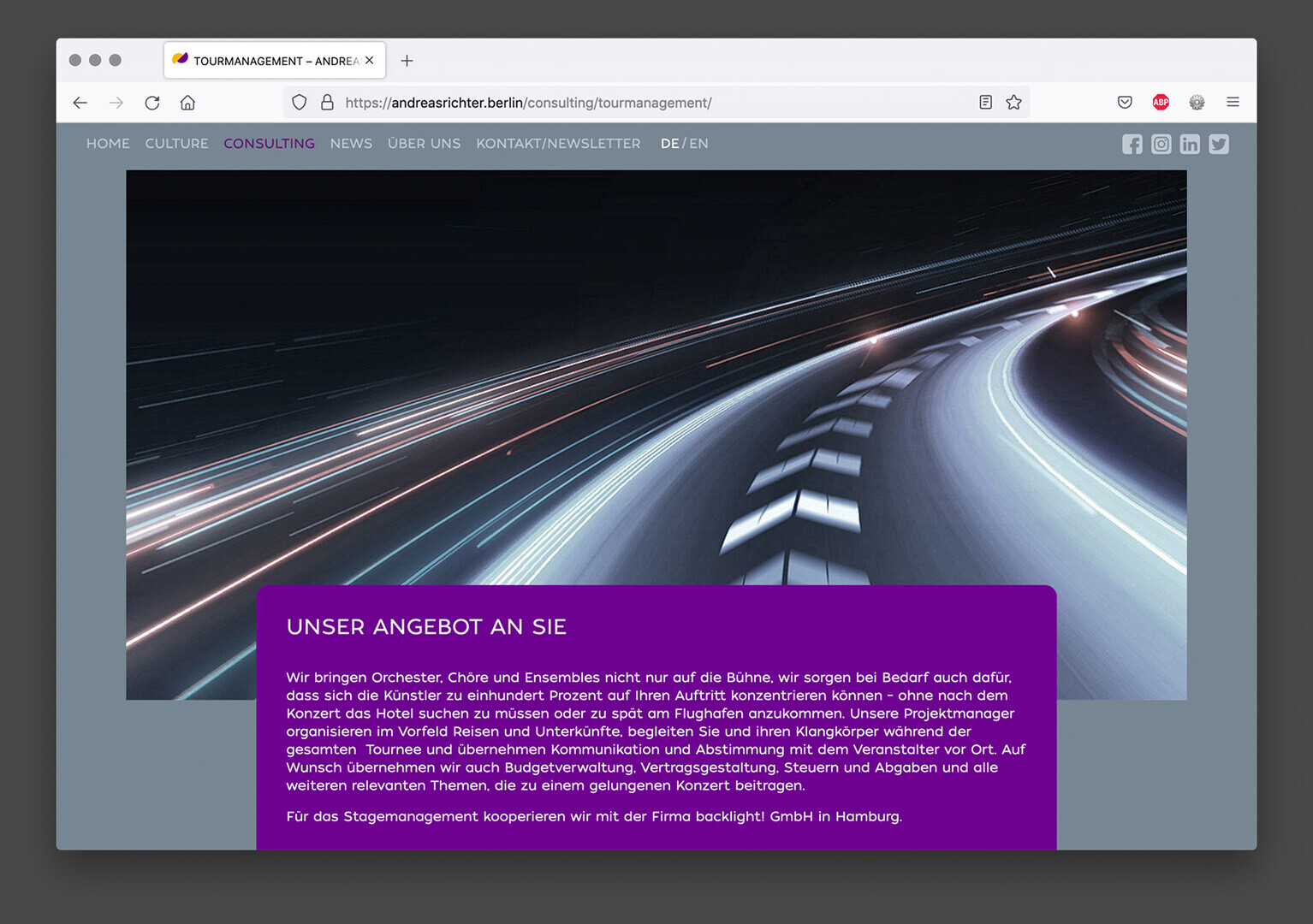This screenshot has width=1313, height=924.
Task: Go to the browser home page
Action: (187, 103)
